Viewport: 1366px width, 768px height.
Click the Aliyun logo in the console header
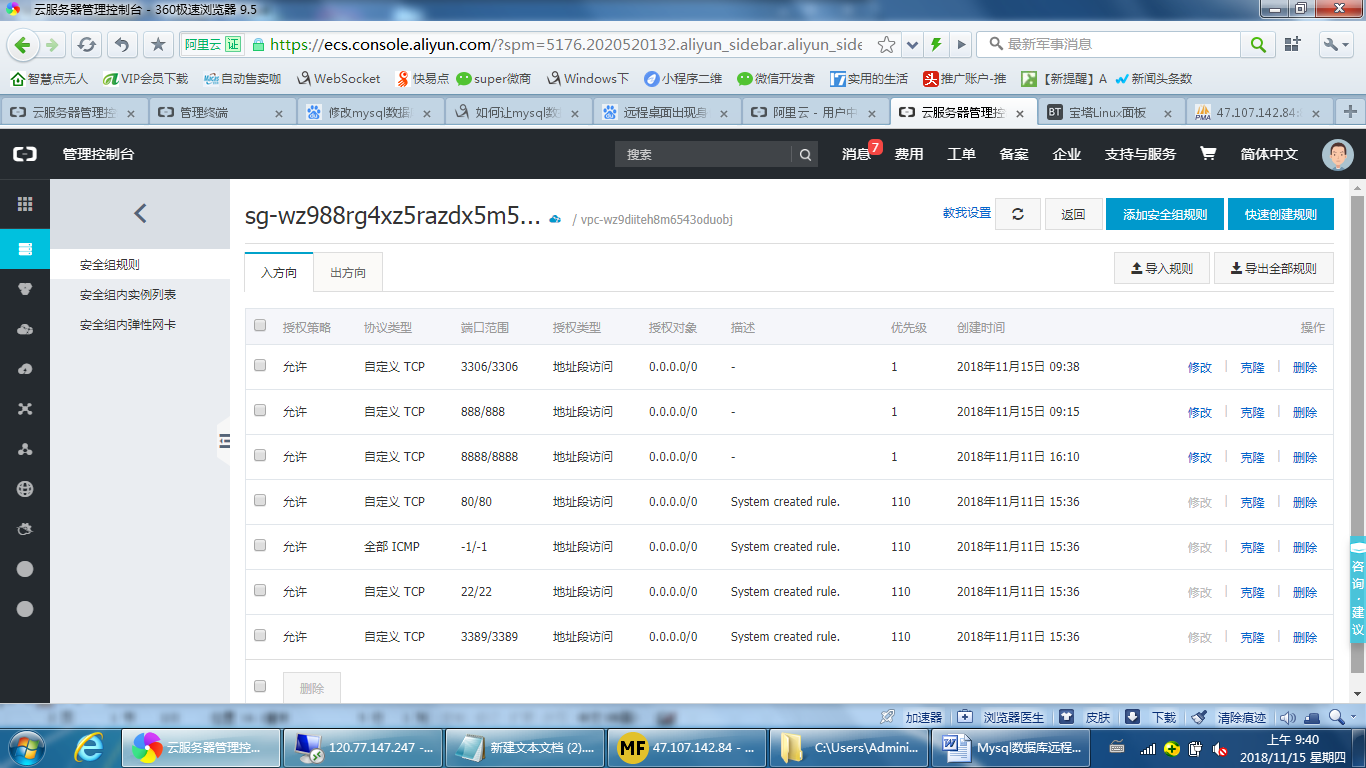pyautogui.click(x=25, y=154)
